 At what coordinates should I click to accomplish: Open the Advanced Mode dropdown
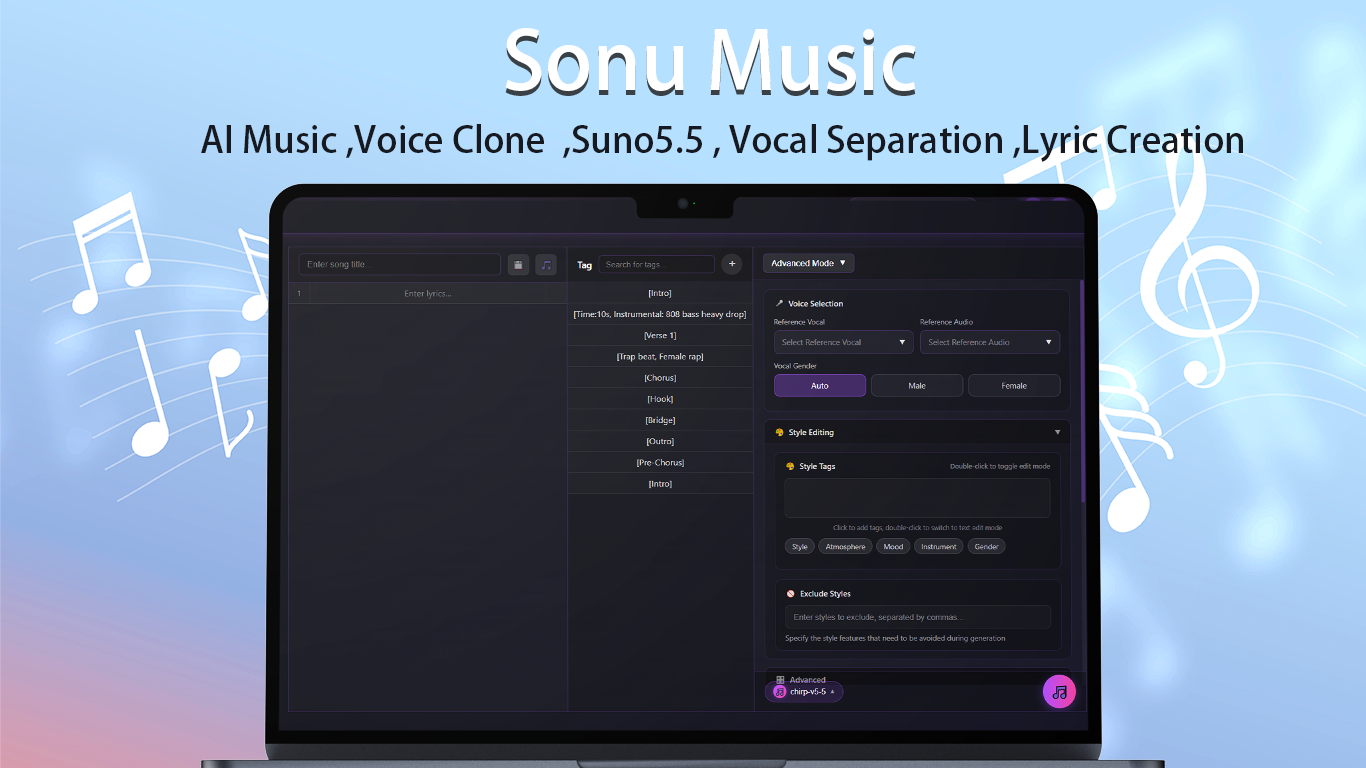click(808, 263)
